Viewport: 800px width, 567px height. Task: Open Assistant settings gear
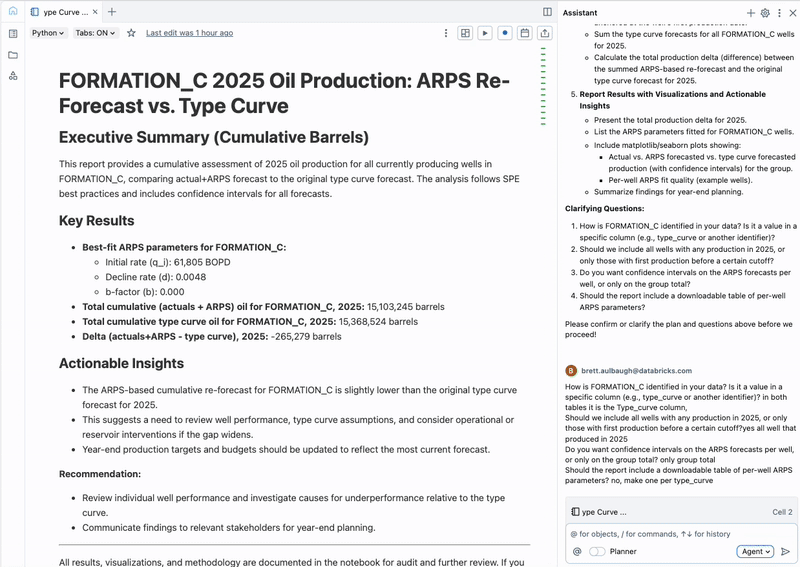tap(765, 13)
